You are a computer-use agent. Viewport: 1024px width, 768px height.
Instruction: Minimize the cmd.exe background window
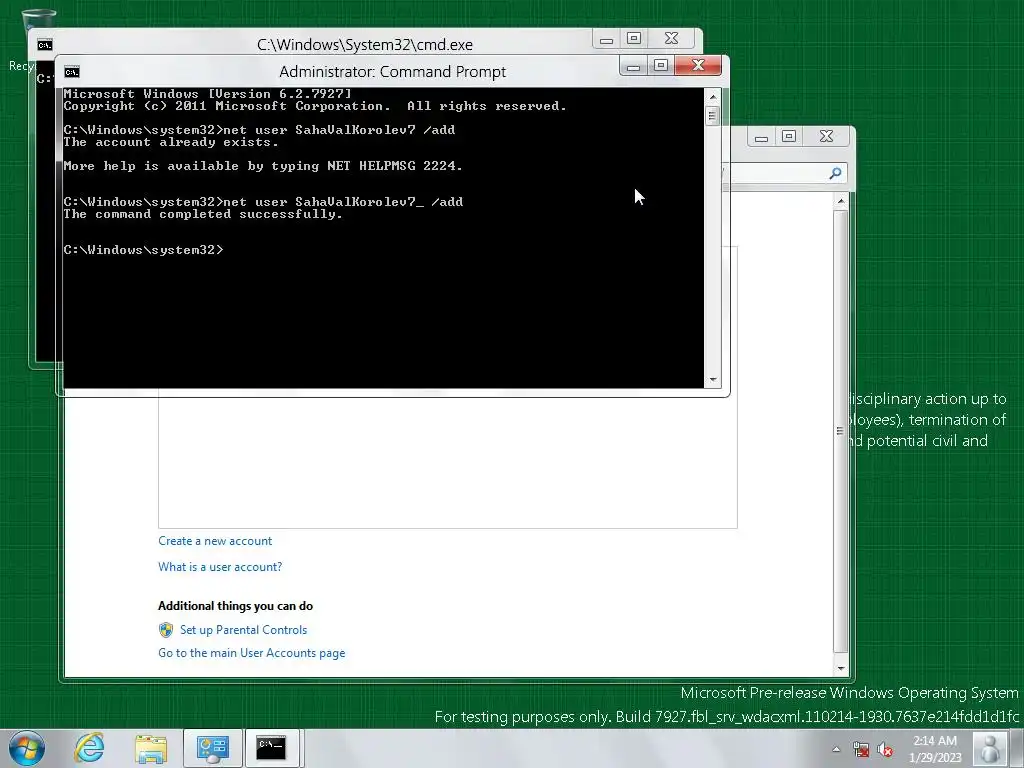click(606, 39)
